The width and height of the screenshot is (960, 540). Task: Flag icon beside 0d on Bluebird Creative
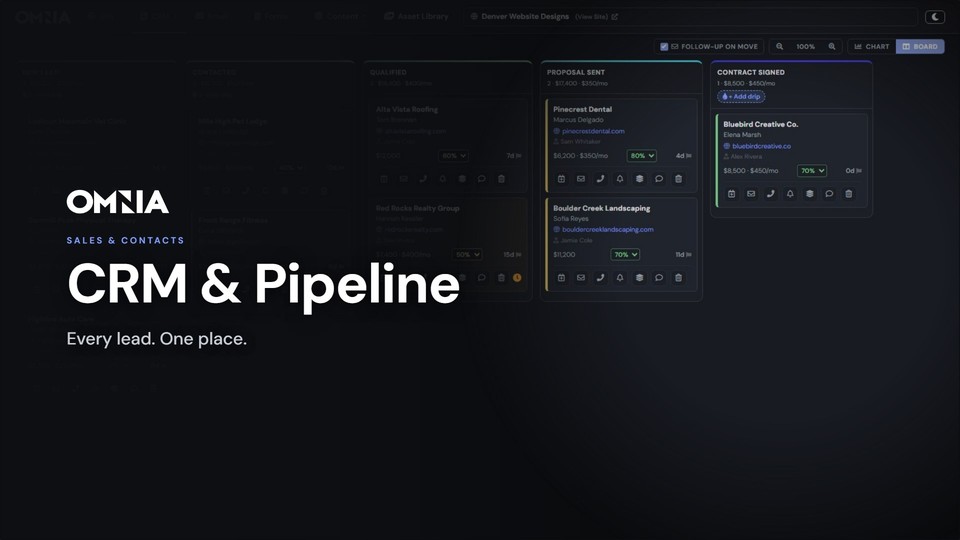pyautogui.click(x=859, y=171)
